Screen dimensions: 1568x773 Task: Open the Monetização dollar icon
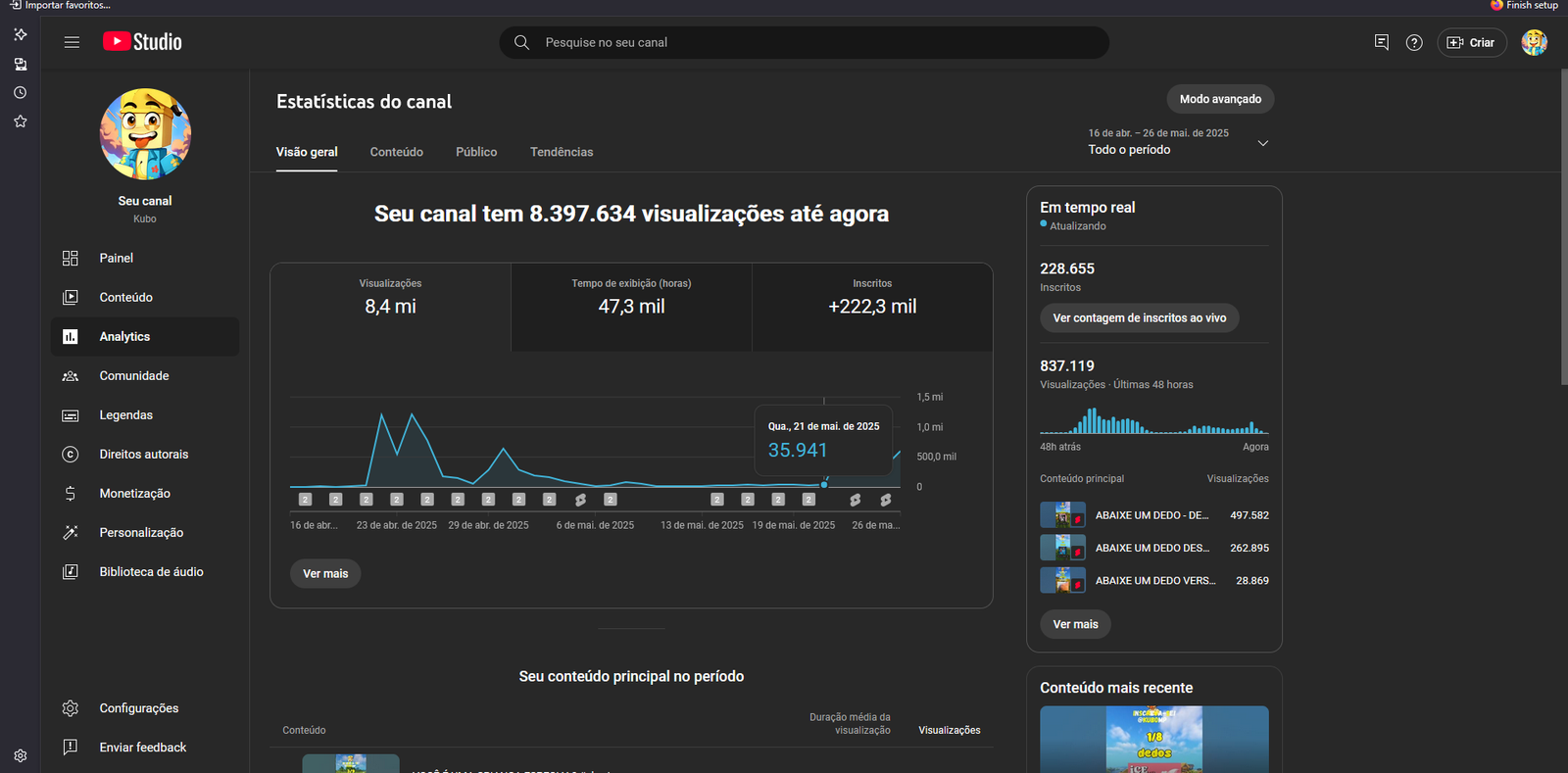71,493
